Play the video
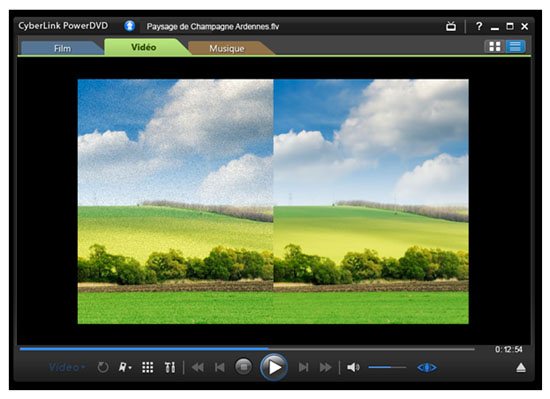The width and height of the screenshot is (550, 399). [x=274, y=367]
